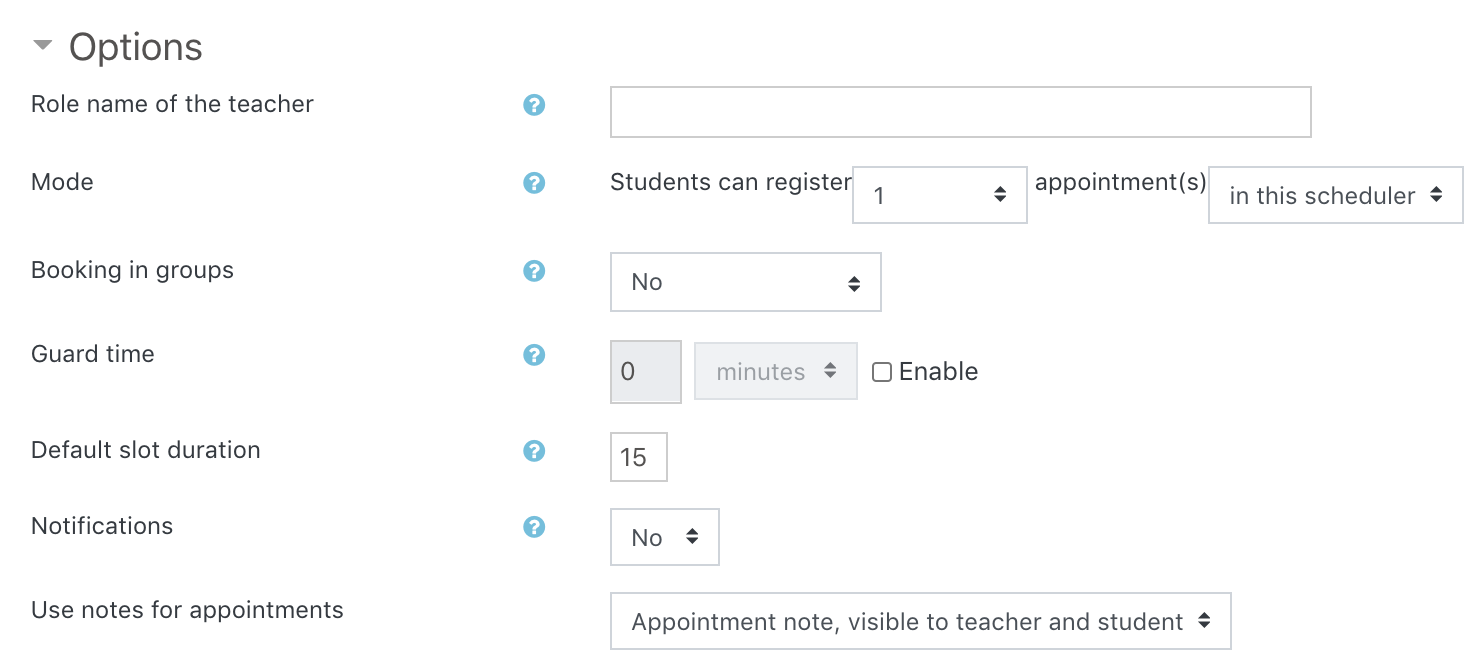Screen dimensions: 1482x662
Task: Click the guard time minutes unit dropdown
Action: pos(776,372)
